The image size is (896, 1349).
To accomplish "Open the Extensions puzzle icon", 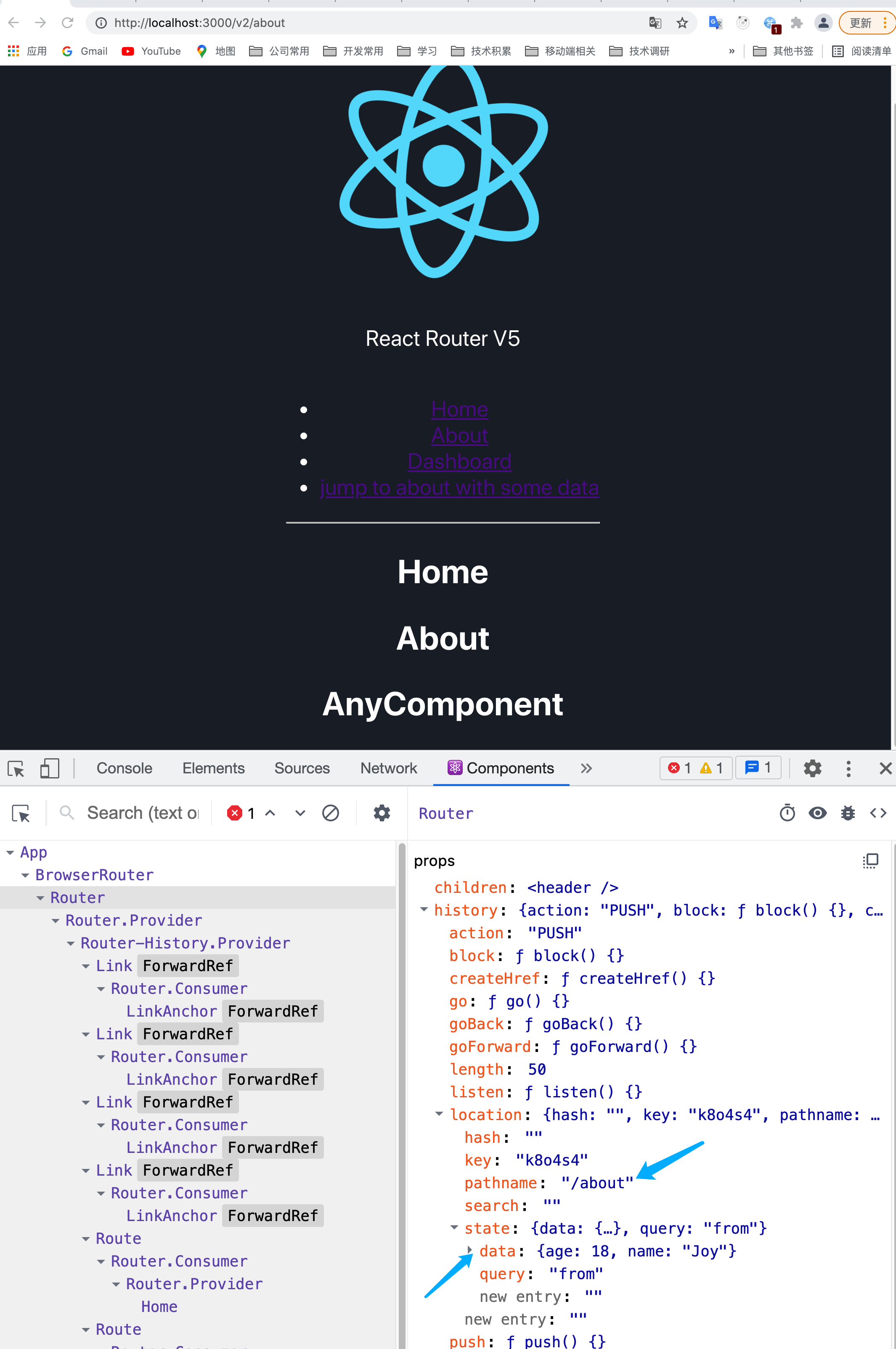I will pyautogui.click(x=797, y=23).
